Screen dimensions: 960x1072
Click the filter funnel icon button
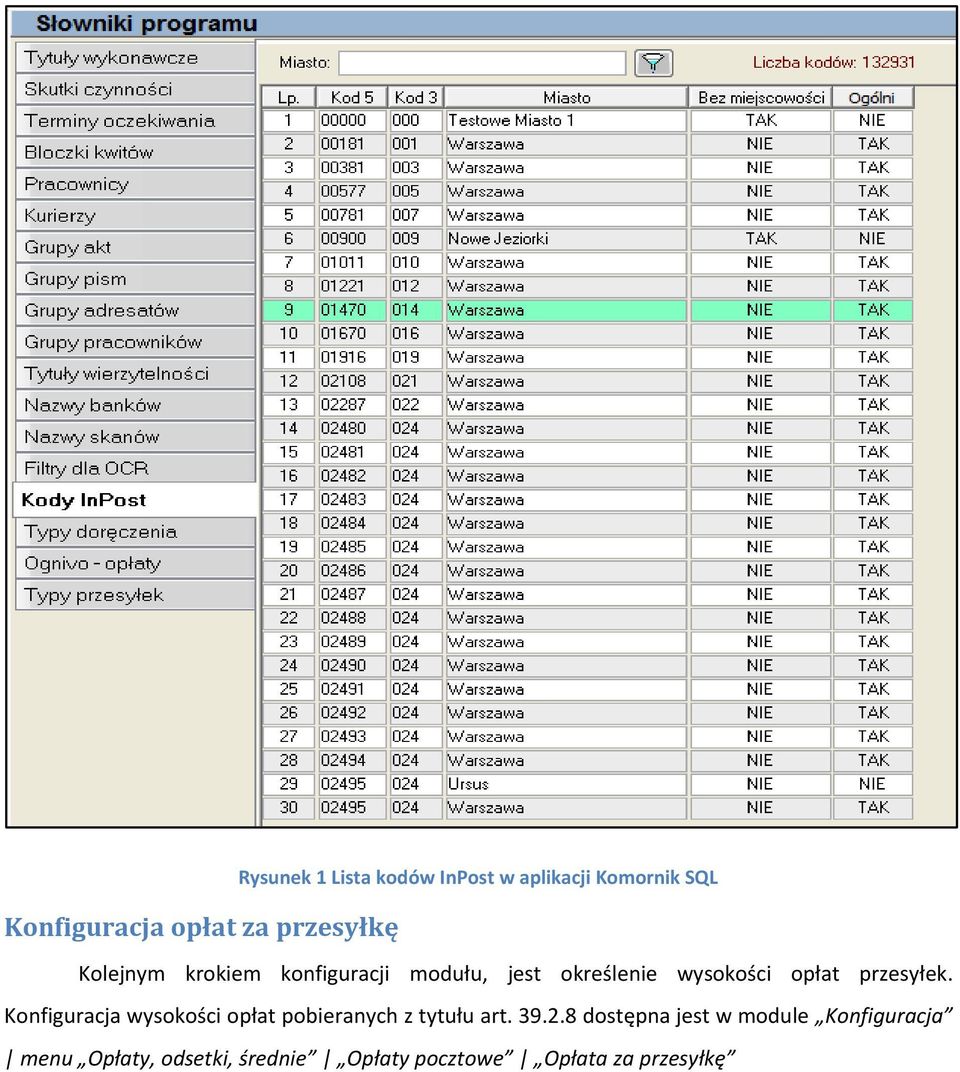[x=654, y=63]
